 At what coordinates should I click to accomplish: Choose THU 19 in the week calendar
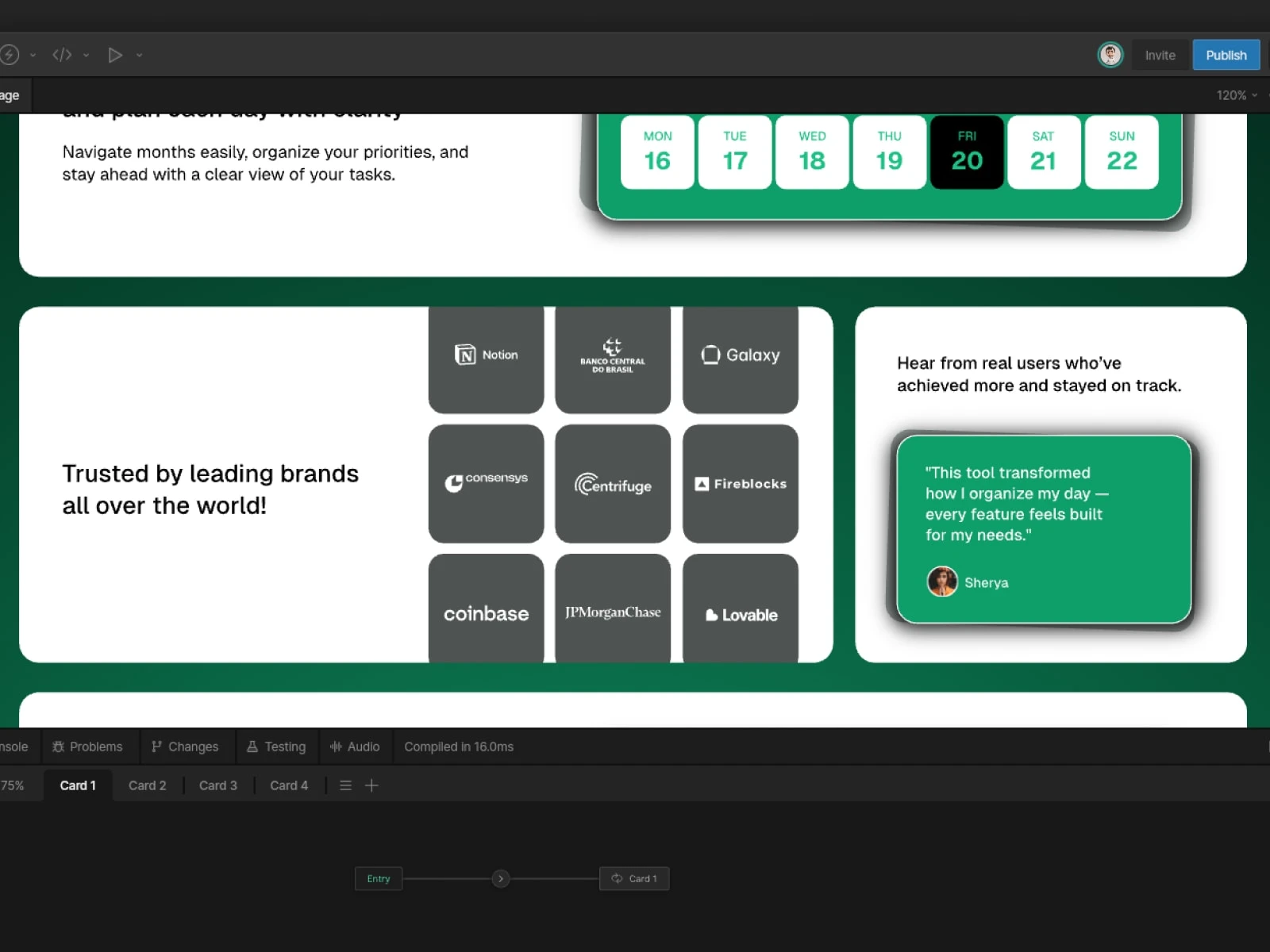pos(889,152)
